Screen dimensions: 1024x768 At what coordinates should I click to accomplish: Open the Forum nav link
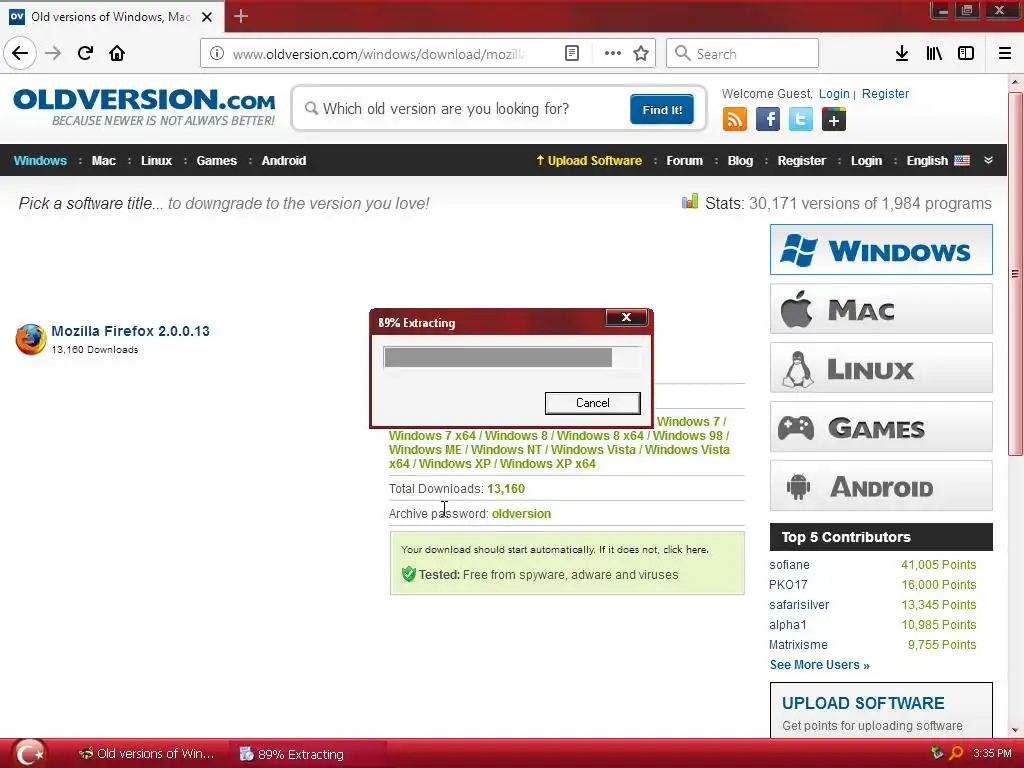[x=684, y=161]
